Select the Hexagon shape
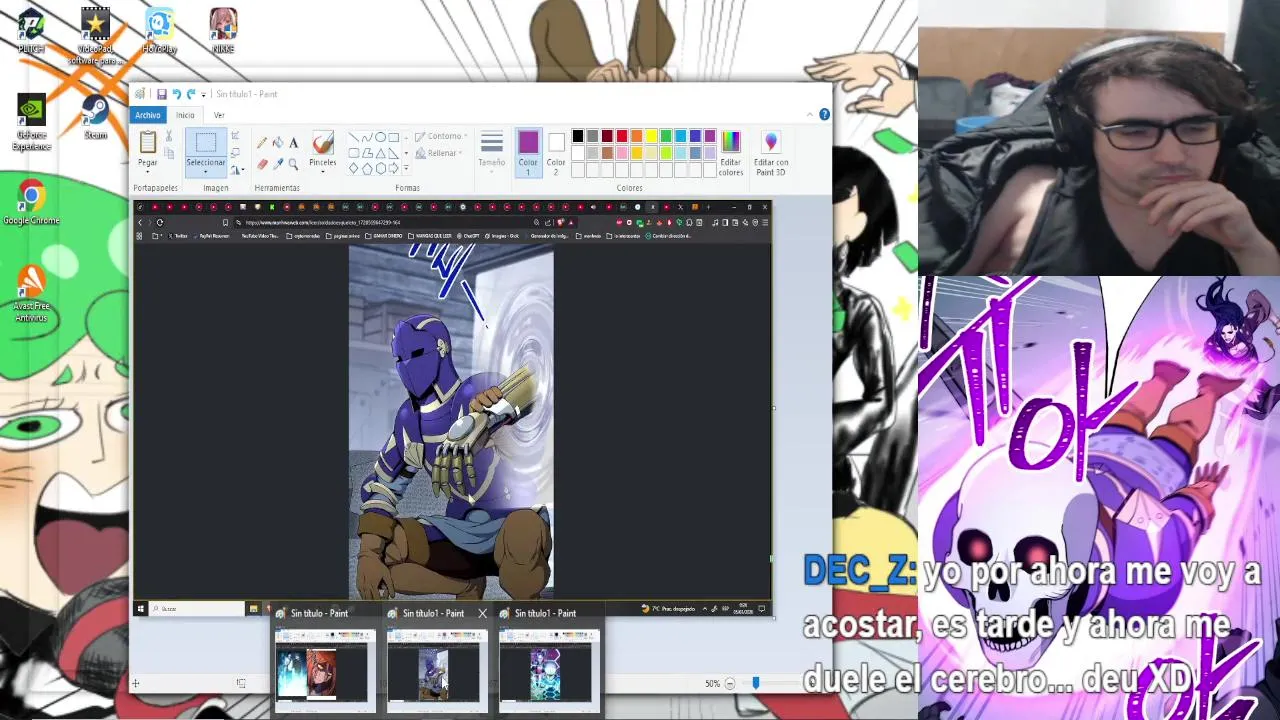Image resolution: width=1280 pixels, height=720 pixels. (380, 168)
